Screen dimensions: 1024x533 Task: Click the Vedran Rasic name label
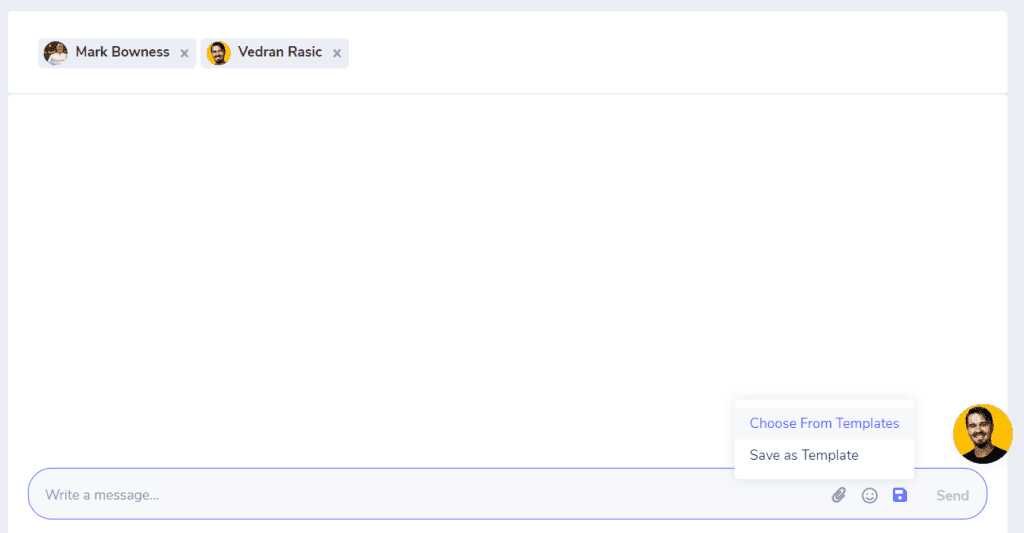[x=280, y=52]
